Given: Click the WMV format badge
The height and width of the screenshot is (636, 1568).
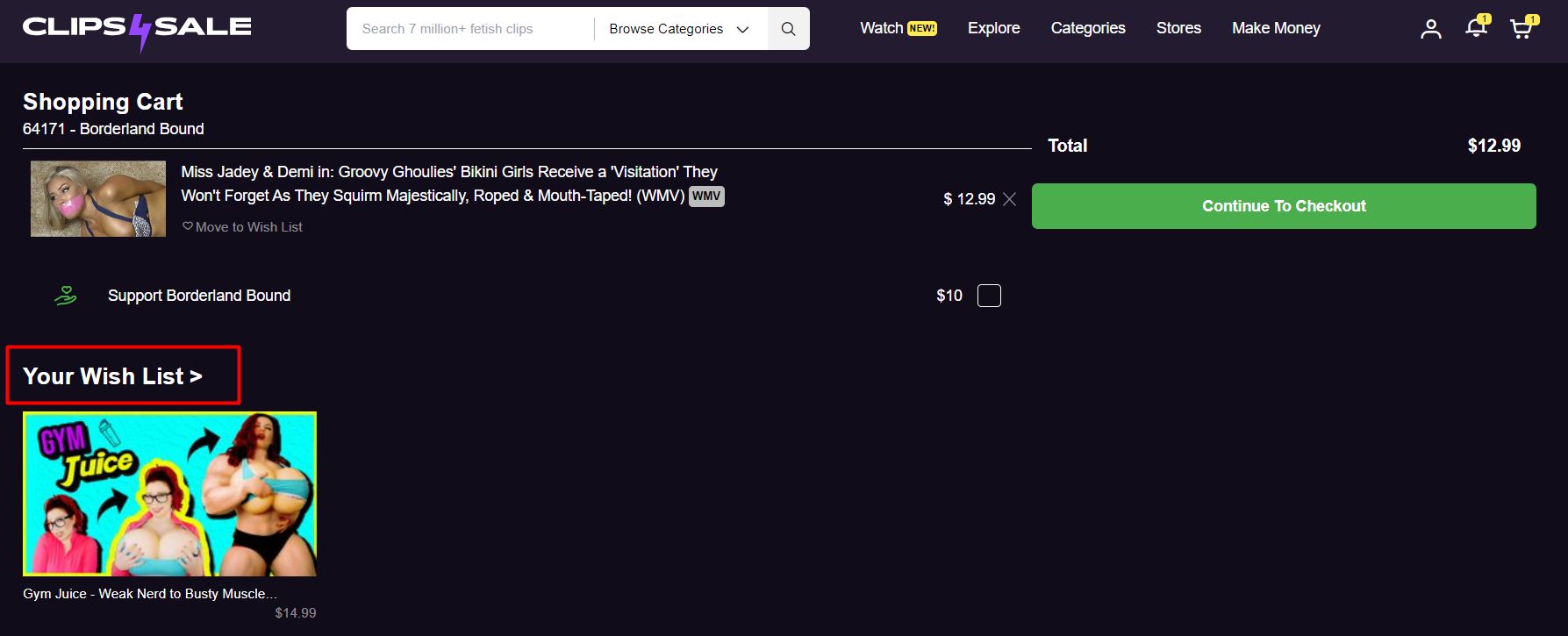Looking at the screenshot, I should 706,196.
